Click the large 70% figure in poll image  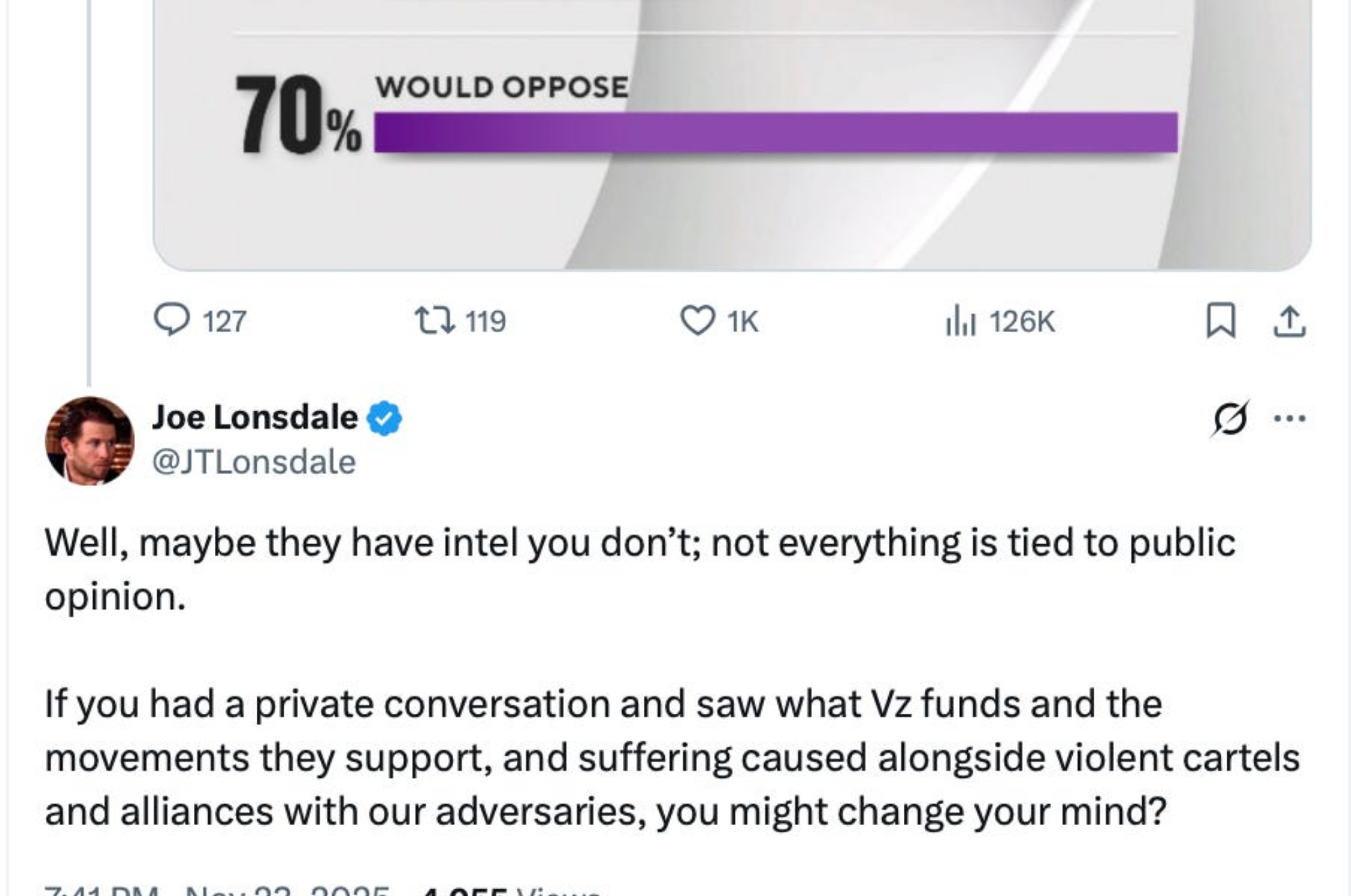(297, 116)
